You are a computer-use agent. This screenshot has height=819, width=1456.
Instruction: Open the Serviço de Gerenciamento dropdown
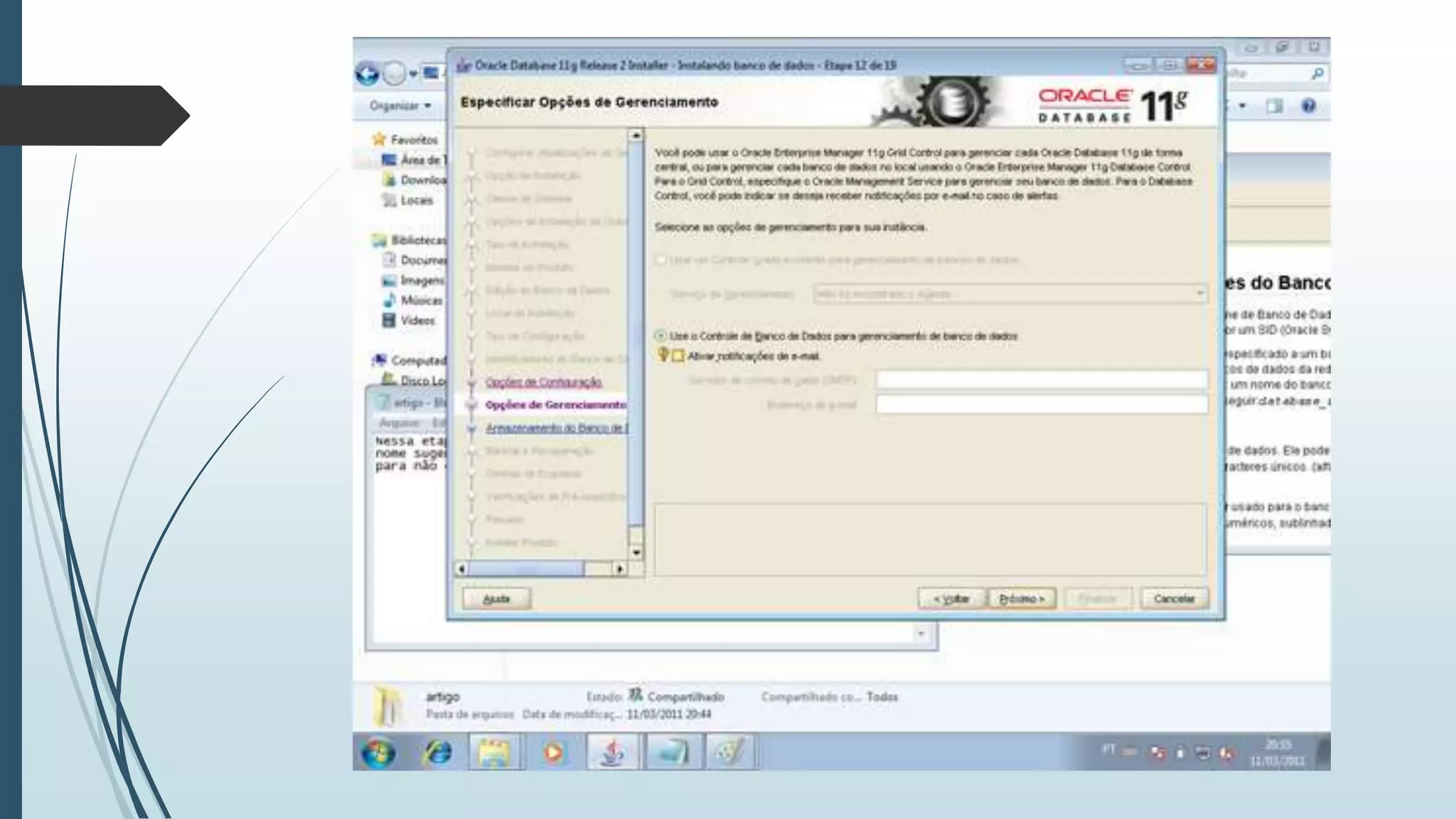click(x=1010, y=294)
